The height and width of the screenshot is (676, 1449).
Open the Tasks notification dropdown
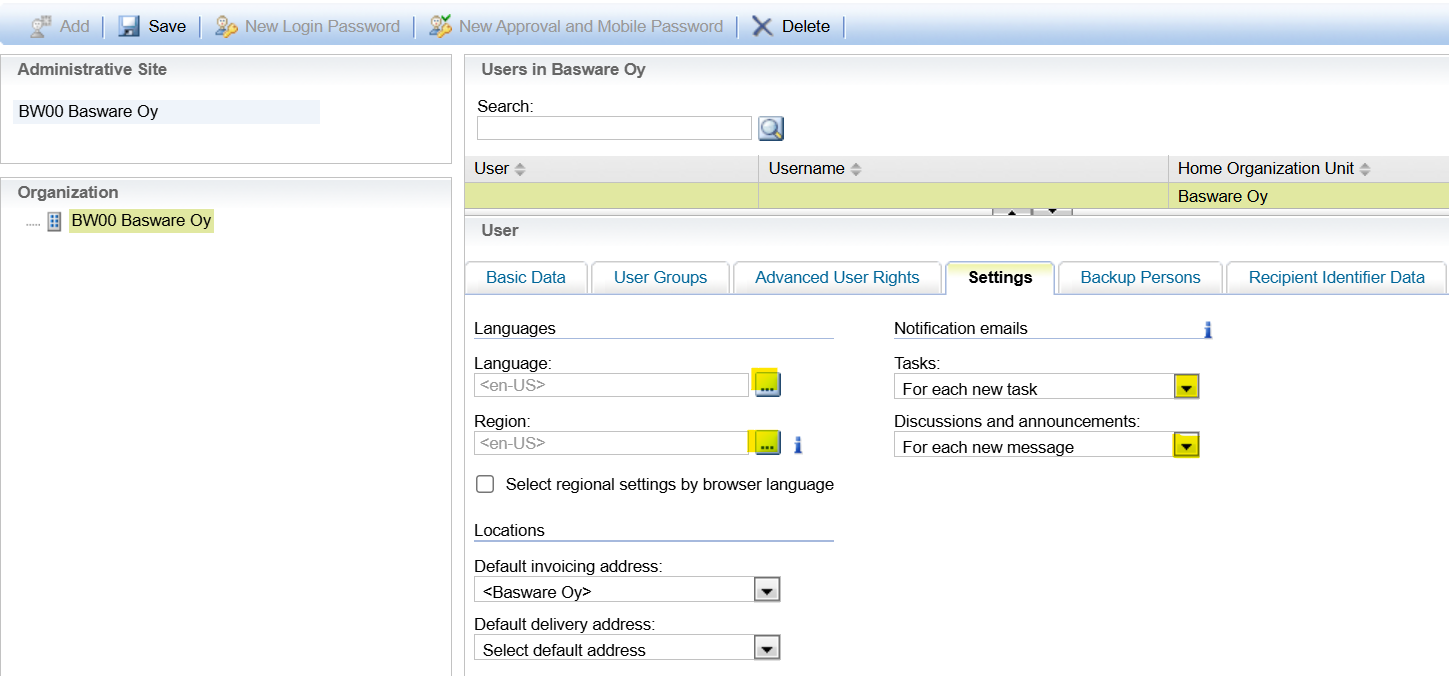point(1186,387)
